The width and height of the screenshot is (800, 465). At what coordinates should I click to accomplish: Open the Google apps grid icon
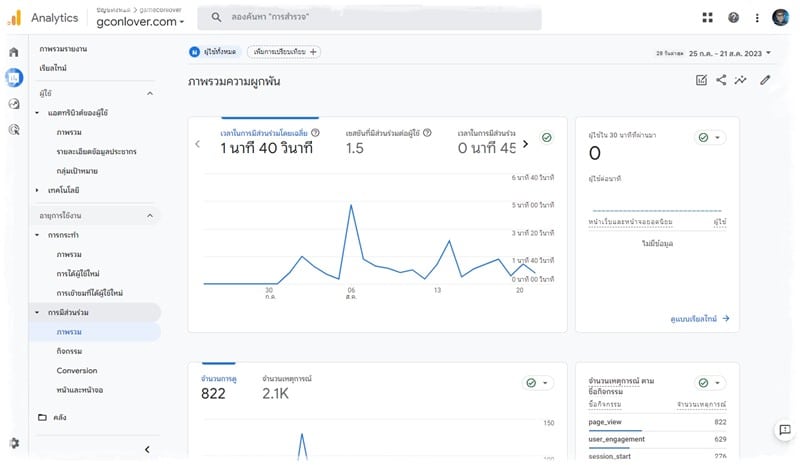[x=707, y=17]
